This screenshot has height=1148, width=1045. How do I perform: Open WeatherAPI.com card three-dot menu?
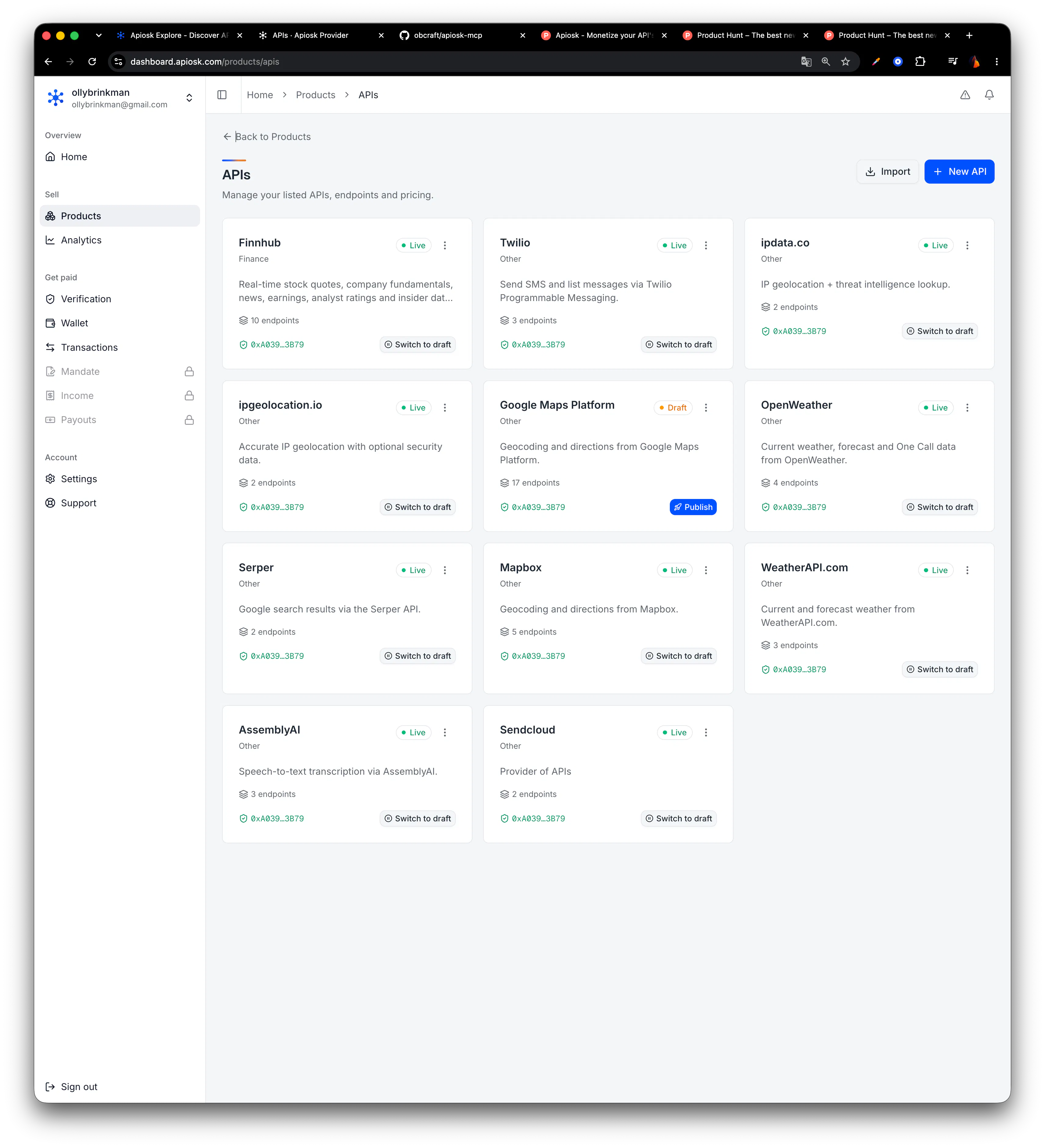click(x=967, y=570)
